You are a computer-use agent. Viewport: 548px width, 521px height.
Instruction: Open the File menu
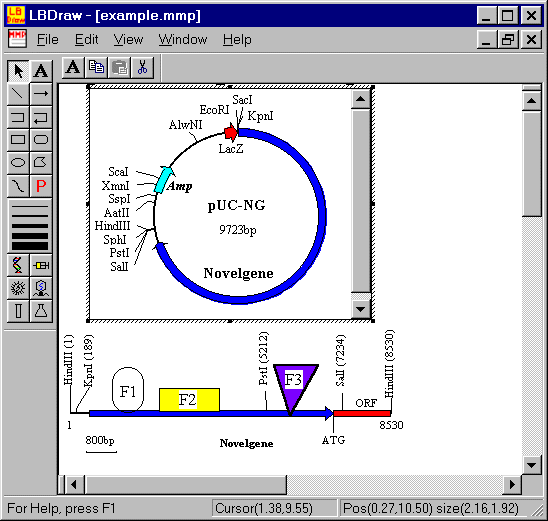click(48, 39)
